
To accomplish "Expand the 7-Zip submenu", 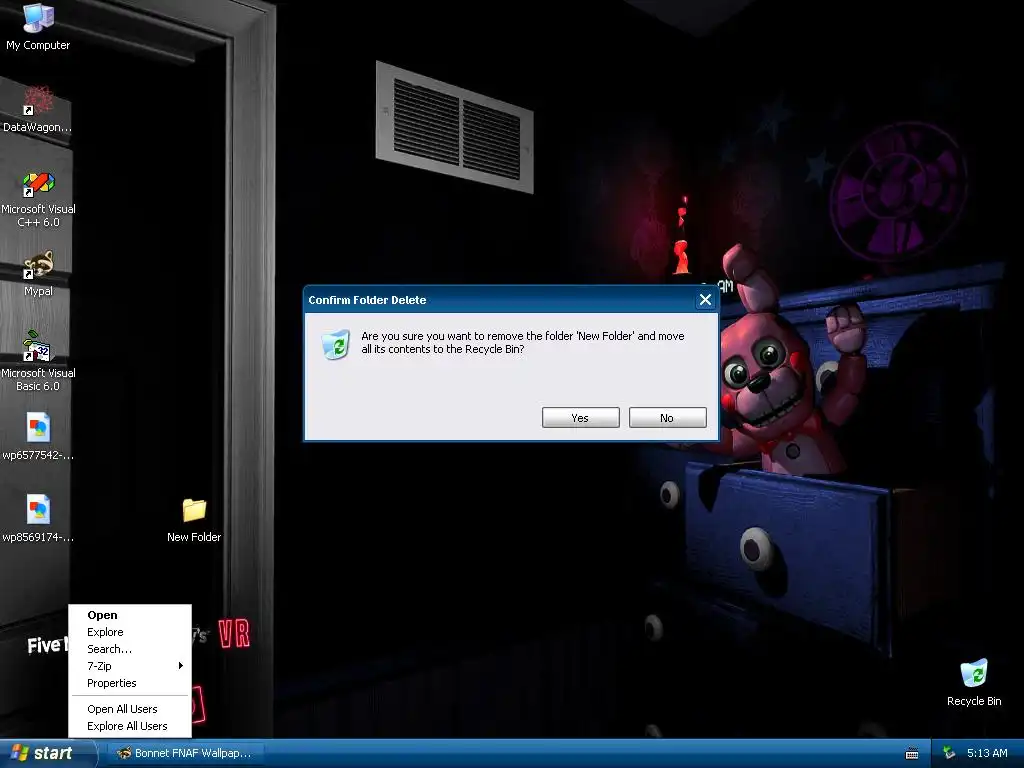I will point(130,666).
